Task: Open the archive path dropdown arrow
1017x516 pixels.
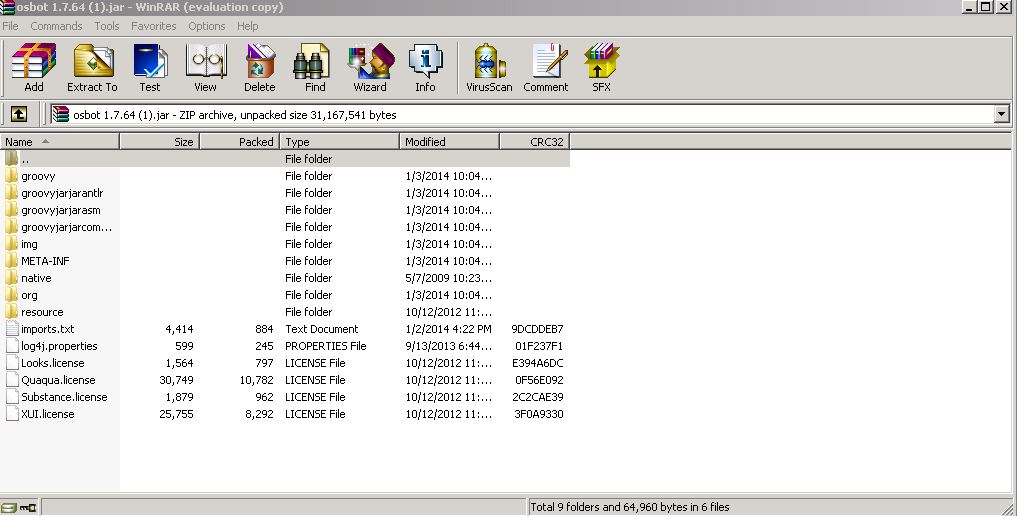Action: 1001,115
